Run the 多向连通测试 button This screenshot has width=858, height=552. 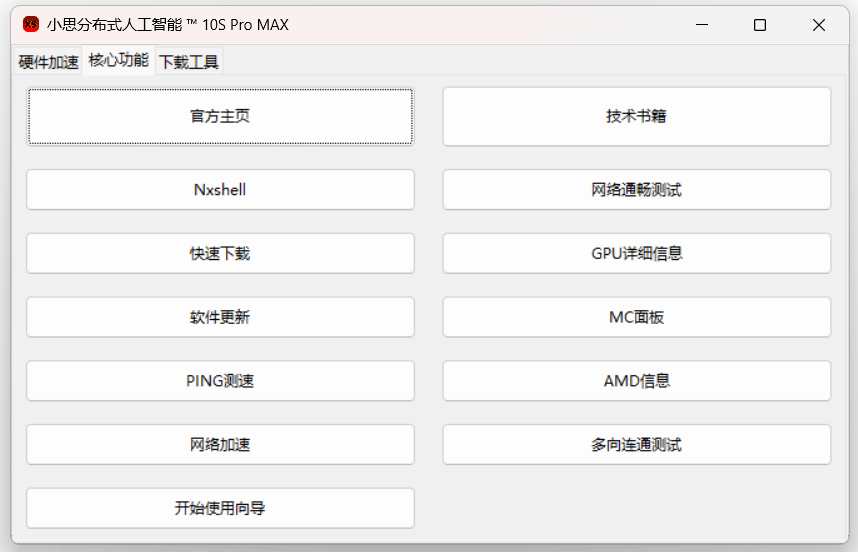pyautogui.click(x=636, y=444)
